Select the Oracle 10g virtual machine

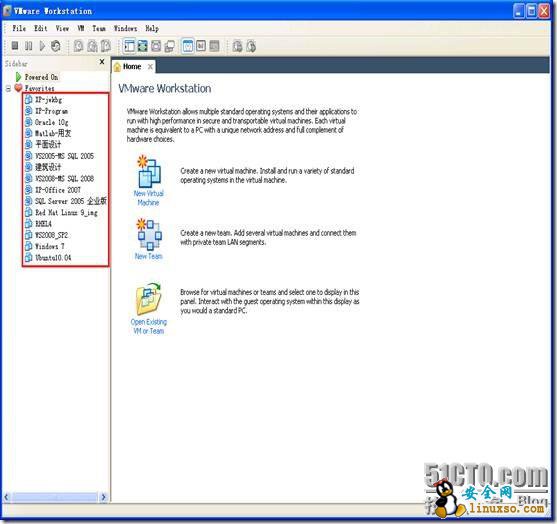(x=52, y=122)
